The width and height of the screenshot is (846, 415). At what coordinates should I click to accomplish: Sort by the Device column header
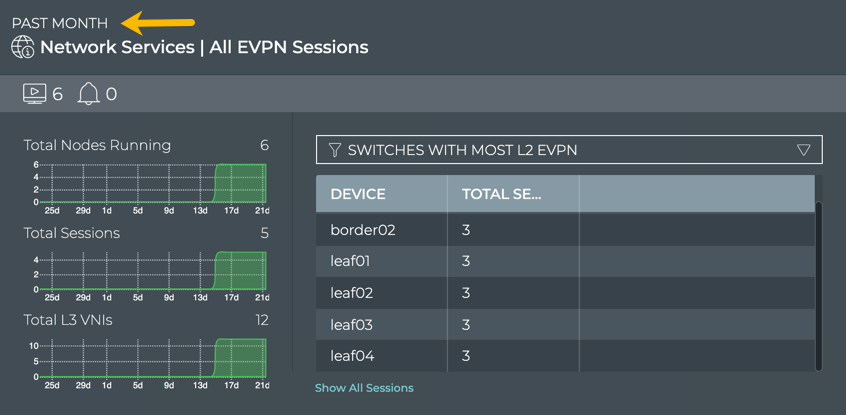358,194
